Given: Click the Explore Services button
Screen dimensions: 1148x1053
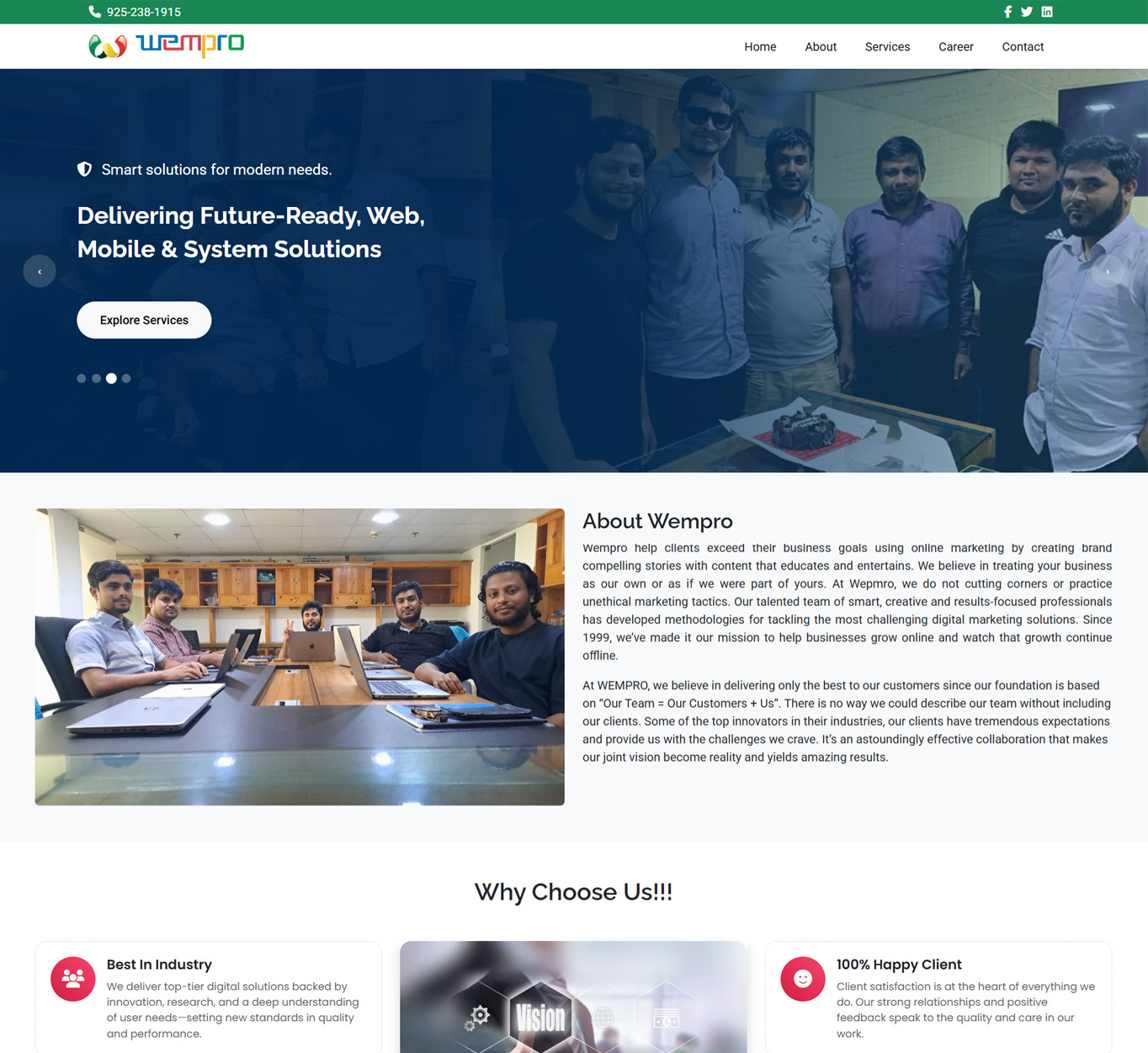Looking at the screenshot, I should (x=144, y=320).
